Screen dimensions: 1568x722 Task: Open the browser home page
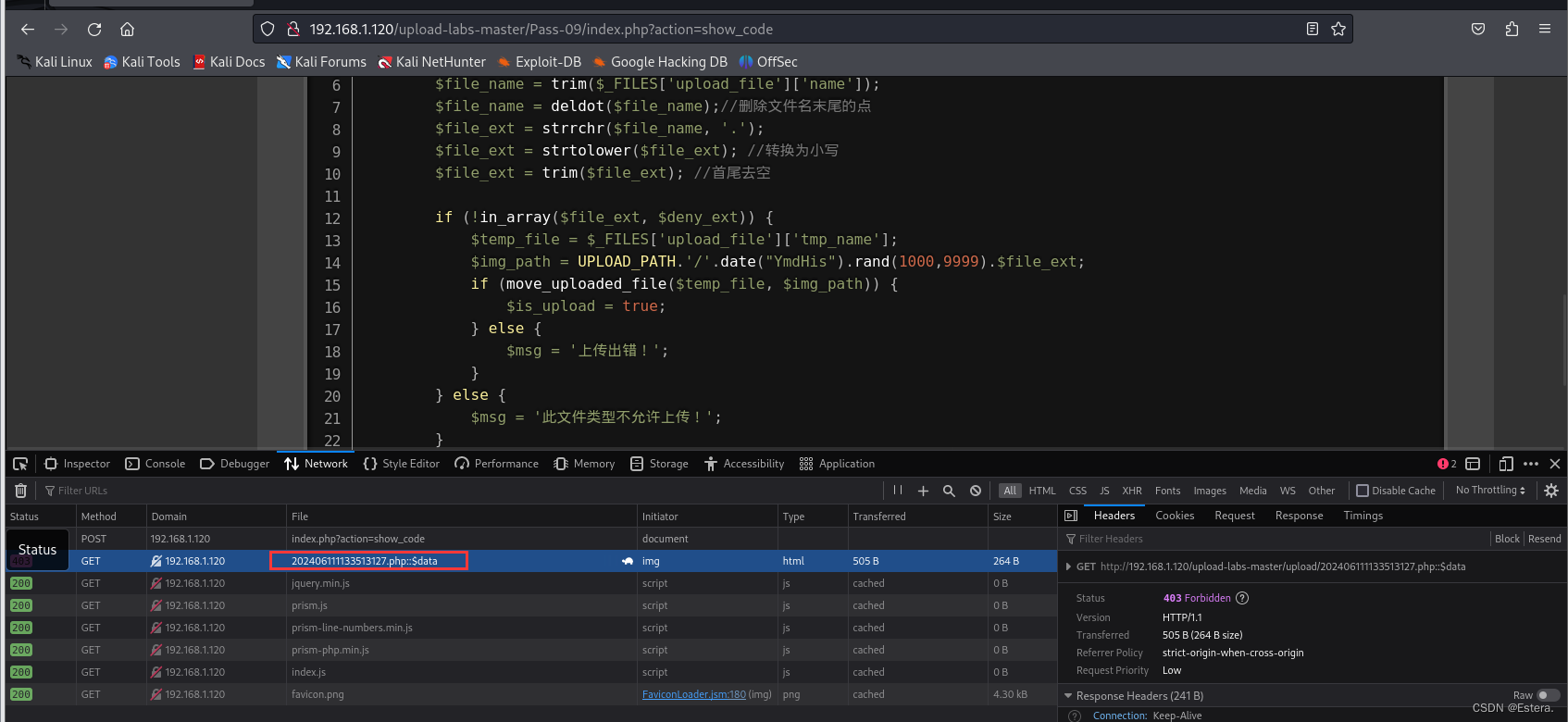coord(128,30)
